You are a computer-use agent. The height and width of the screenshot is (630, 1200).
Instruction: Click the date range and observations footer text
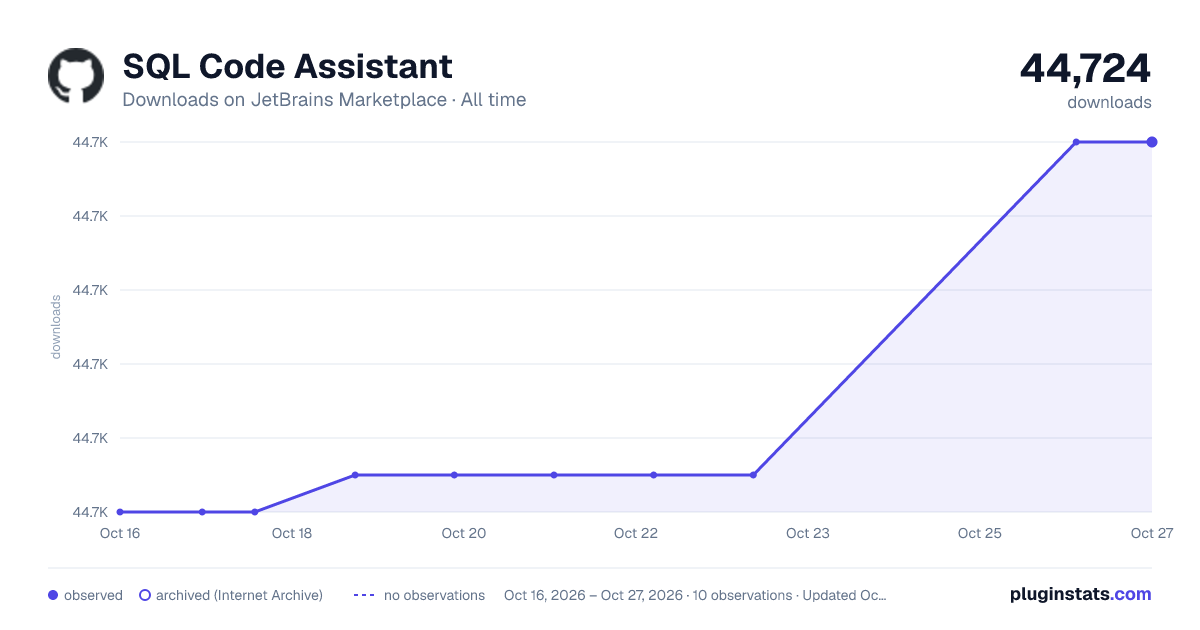coord(695,595)
